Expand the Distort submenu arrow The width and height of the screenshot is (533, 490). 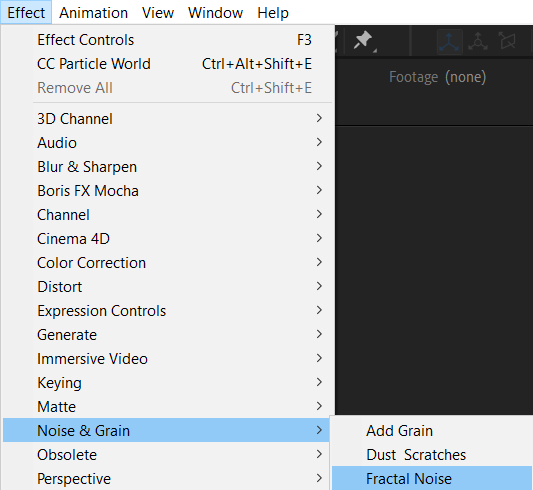point(319,286)
